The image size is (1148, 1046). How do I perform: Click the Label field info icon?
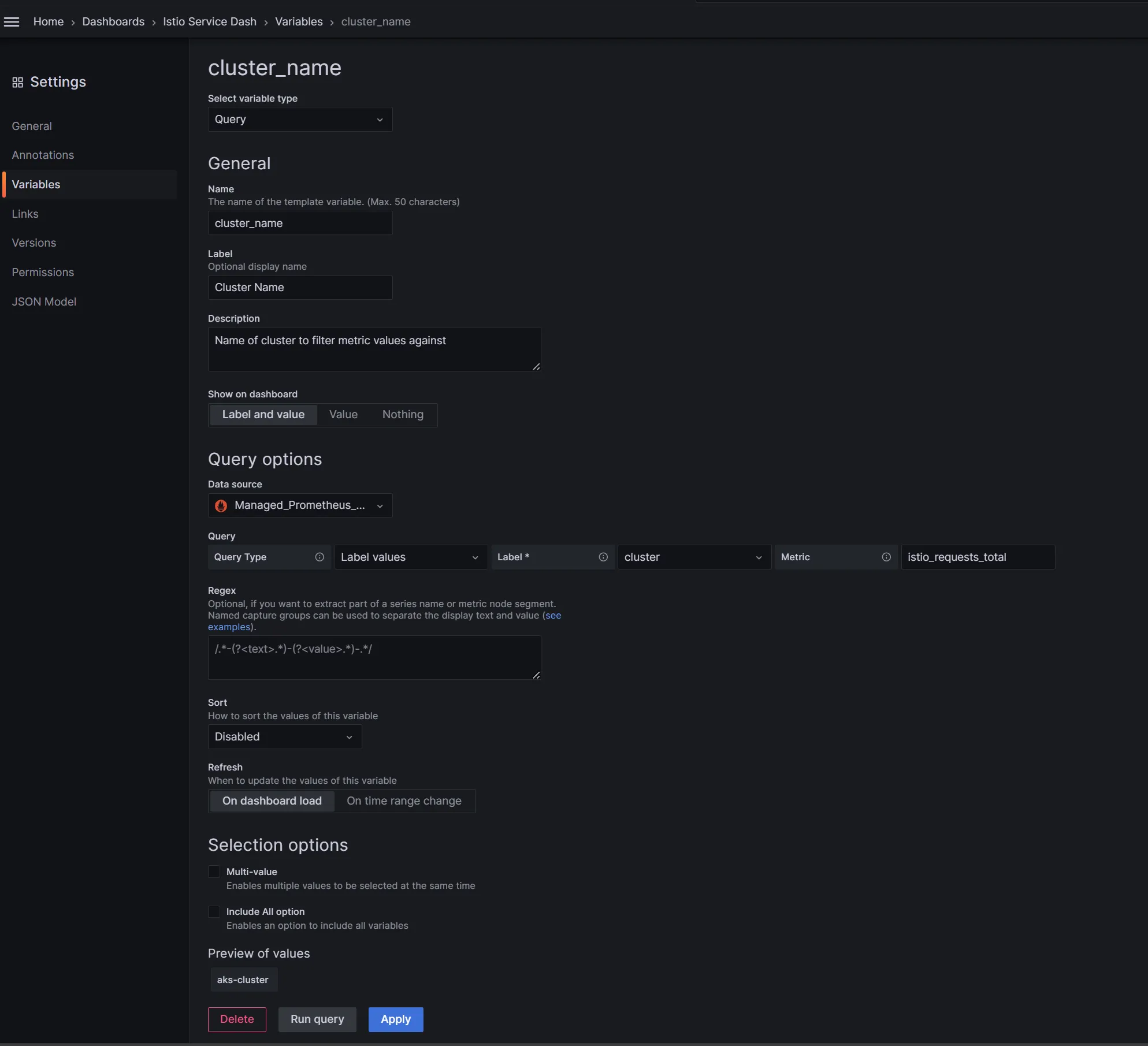603,557
